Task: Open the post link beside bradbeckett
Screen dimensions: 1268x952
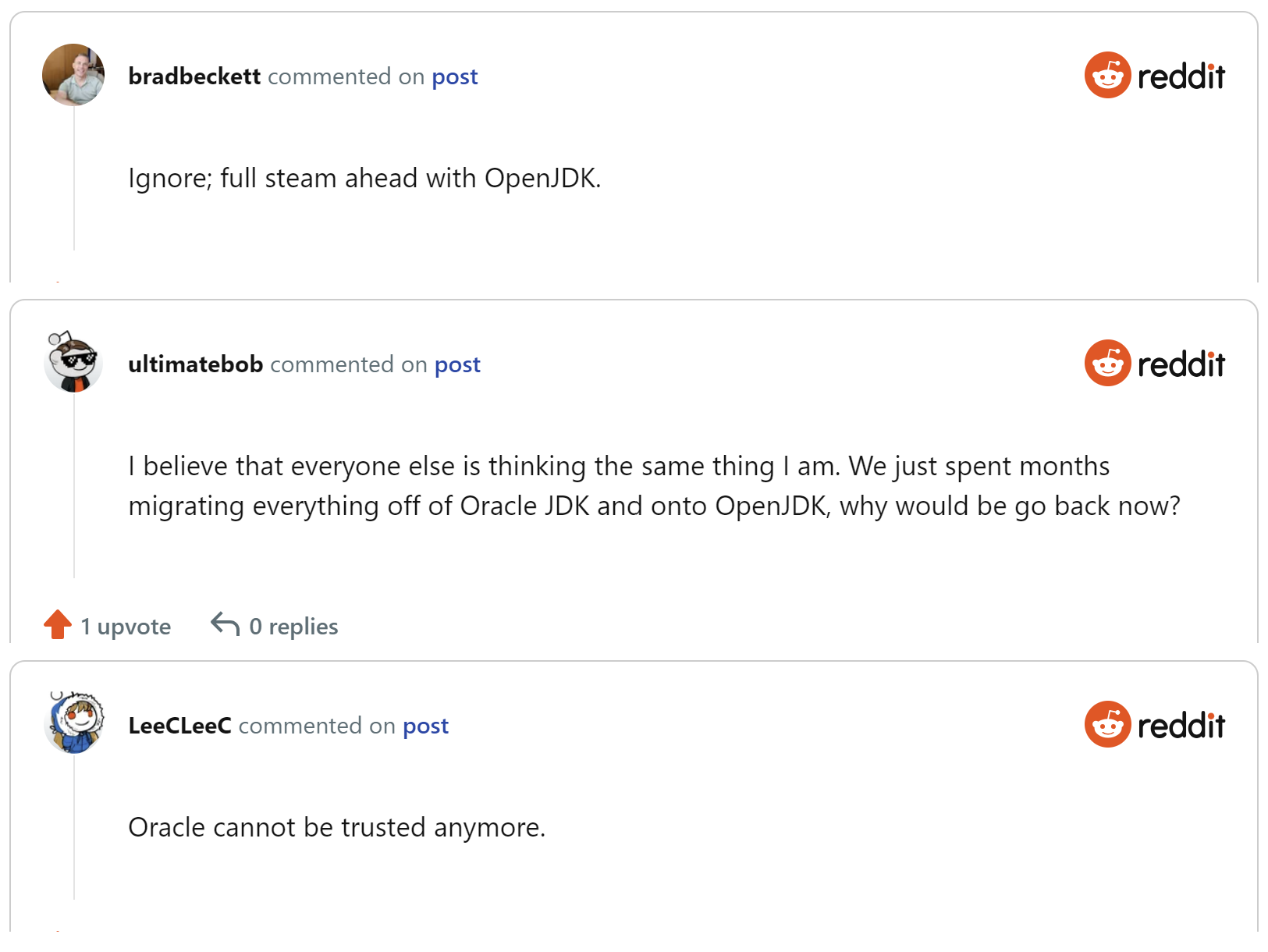Action: pyautogui.click(x=454, y=76)
